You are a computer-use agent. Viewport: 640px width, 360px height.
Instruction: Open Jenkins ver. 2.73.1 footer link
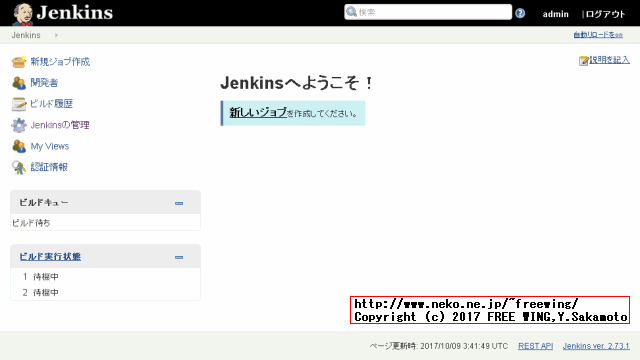click(x=596, y=346)
